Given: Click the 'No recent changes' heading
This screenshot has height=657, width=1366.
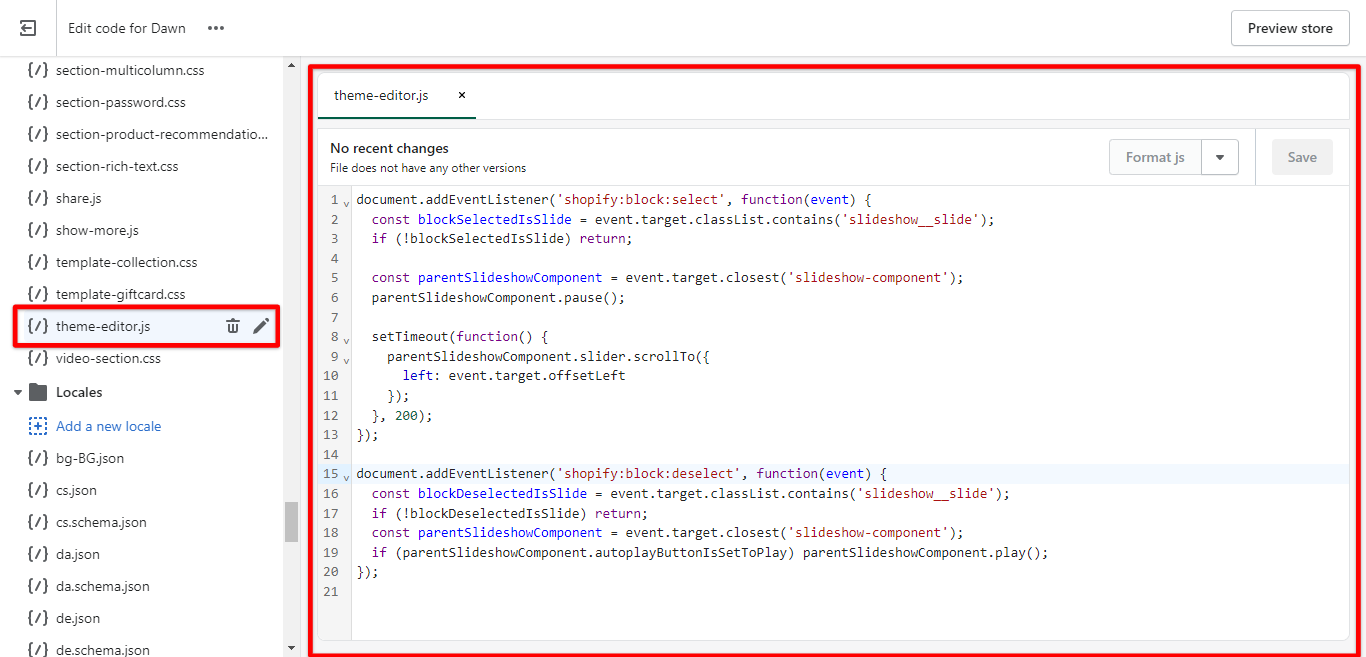Looking at the screenshot, I should (389, 148).
